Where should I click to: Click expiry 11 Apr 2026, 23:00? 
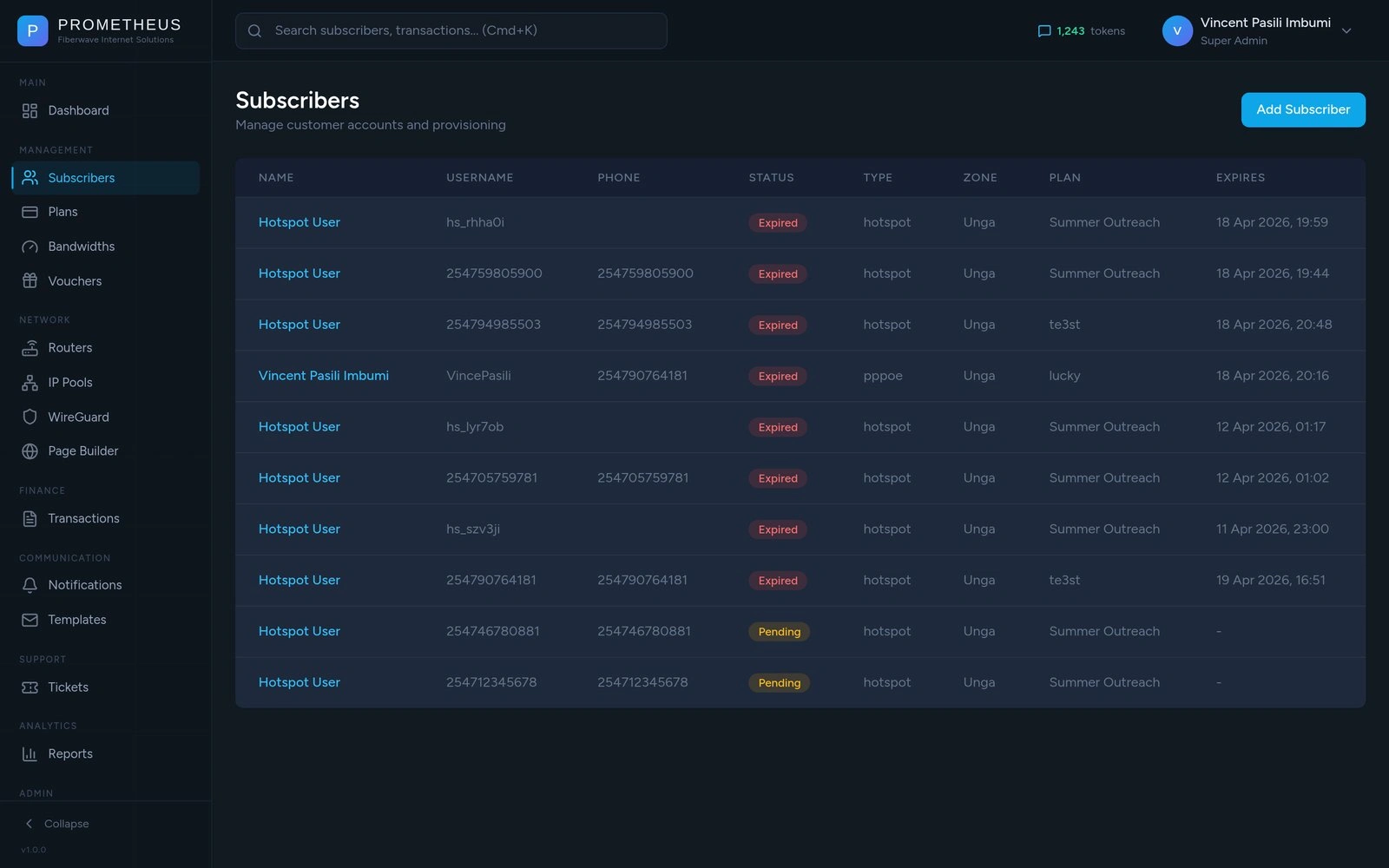pos(1273,529)
